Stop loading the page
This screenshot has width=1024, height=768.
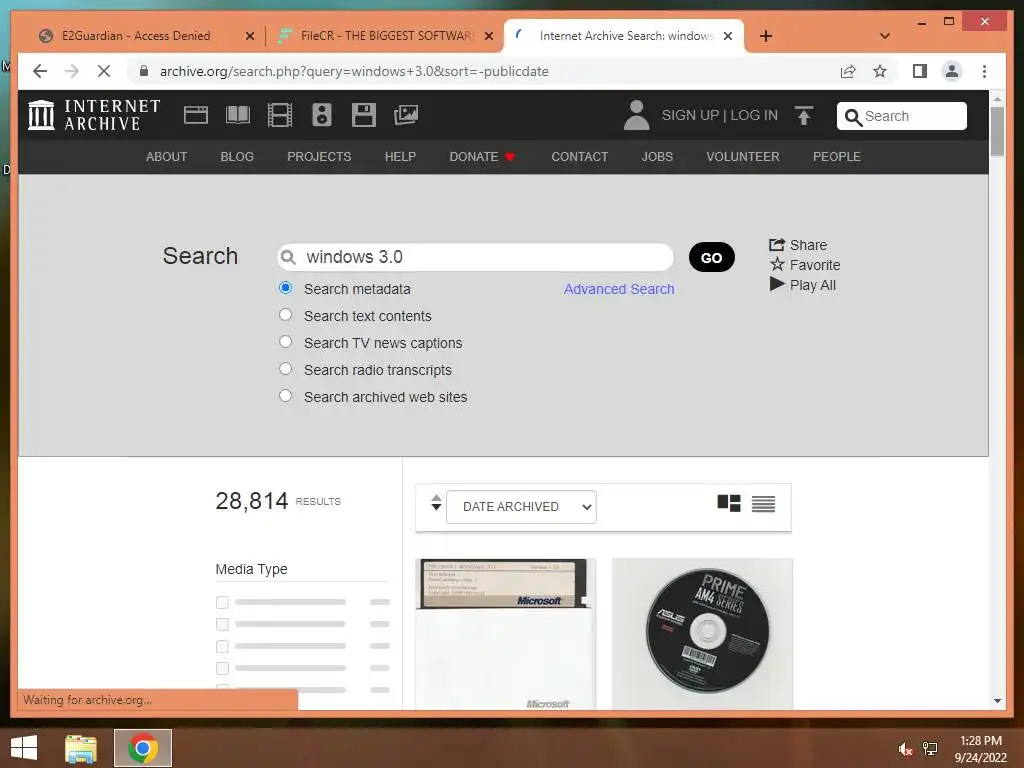(104, 71)
